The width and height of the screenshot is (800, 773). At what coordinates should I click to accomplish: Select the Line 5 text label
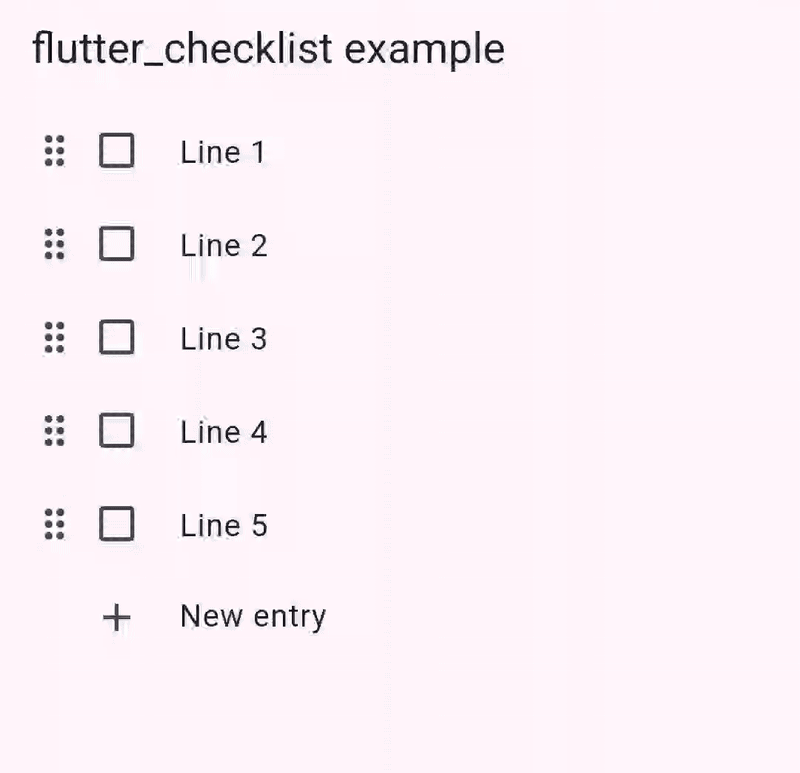(x=223, y=525)
